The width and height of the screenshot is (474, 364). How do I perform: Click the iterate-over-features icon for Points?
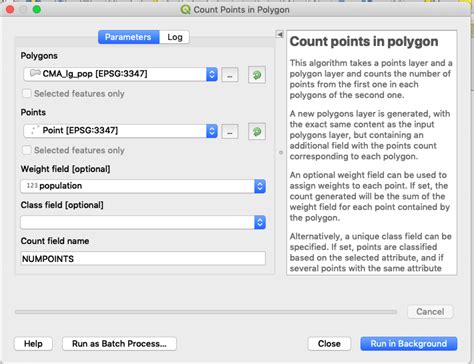pyautogui.click(x=257, y=132)
